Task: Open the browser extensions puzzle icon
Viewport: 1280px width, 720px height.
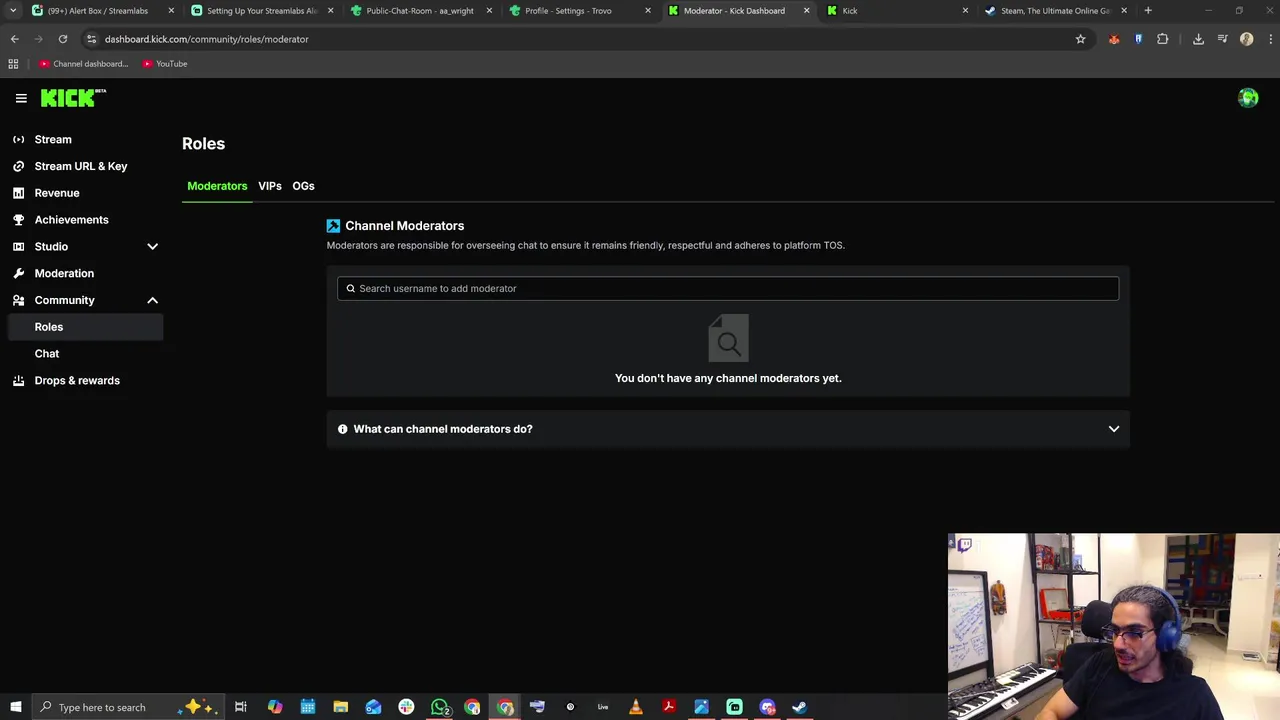Action: pyautogui.click(x=1162, y=39)
